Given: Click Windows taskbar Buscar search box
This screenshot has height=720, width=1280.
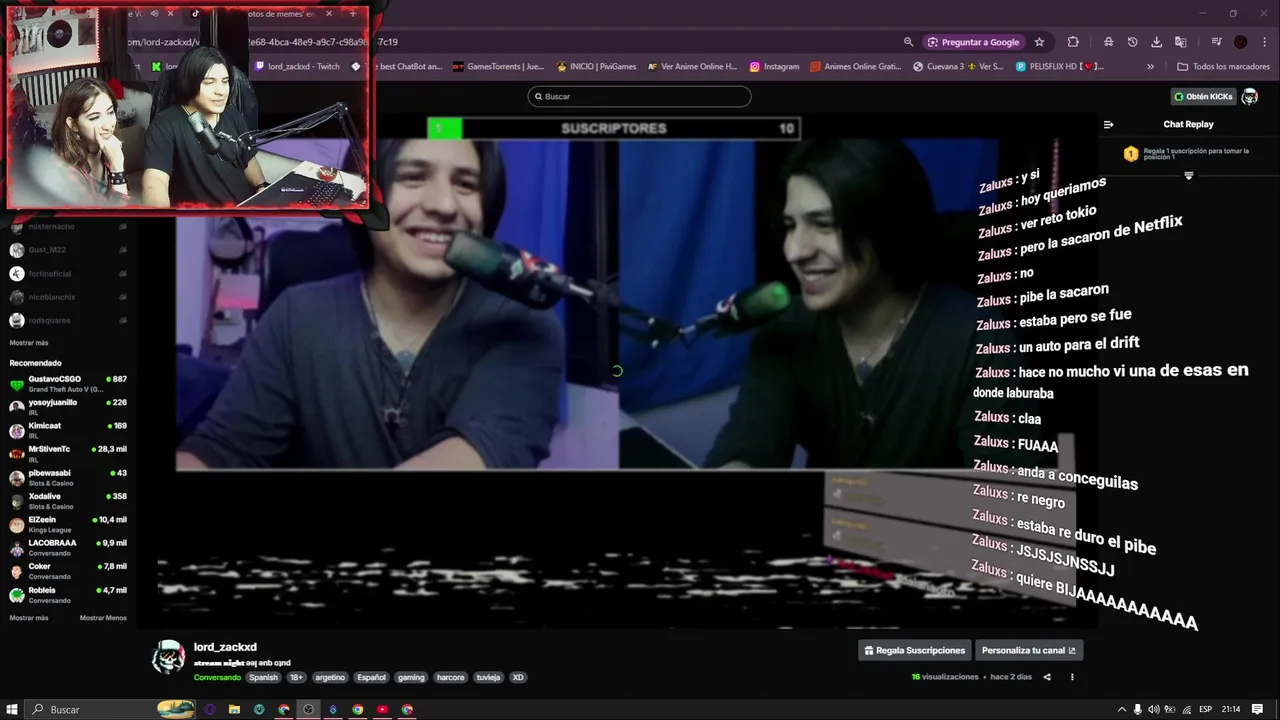Looking at the screenshot, I should pyautogui.click(x=110, y=709).
